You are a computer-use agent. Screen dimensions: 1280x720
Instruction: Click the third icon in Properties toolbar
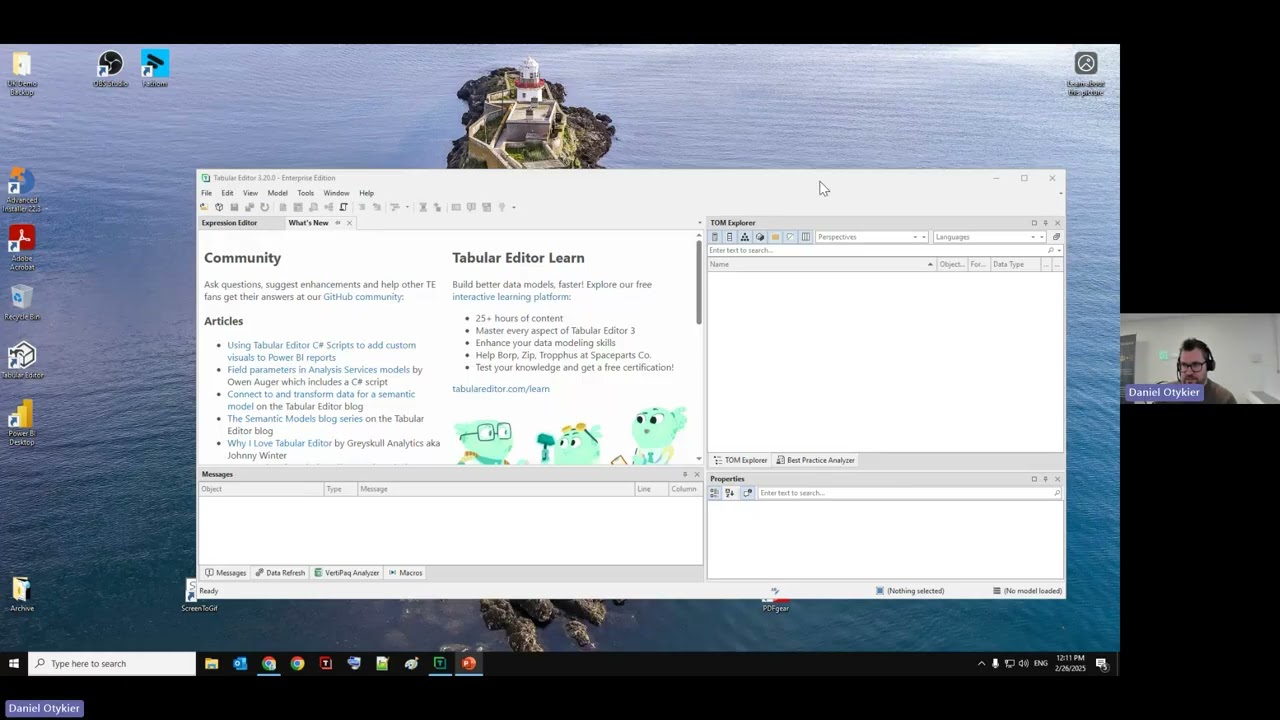pos(747,493)
